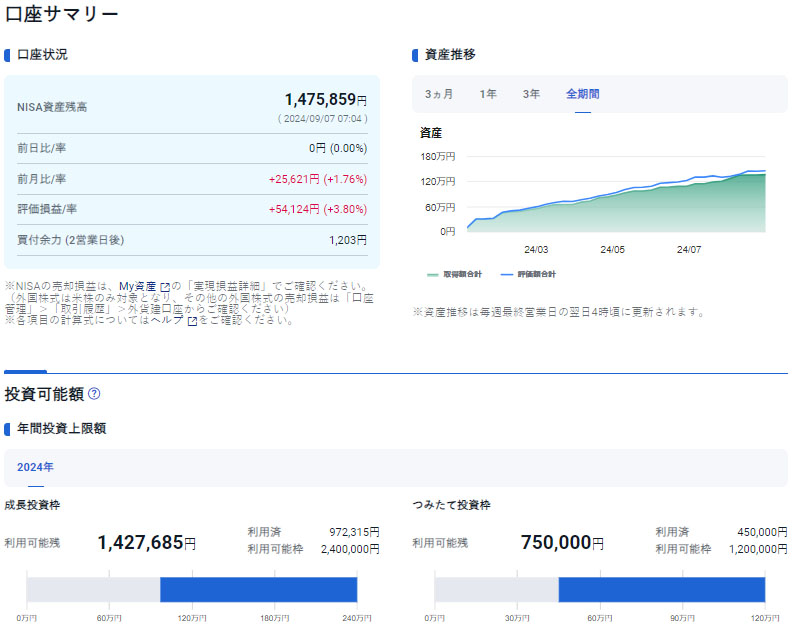Switch the asset chart to 3ヵ月
This screenshot has width=792, height=634.
(x=438, y=94)
